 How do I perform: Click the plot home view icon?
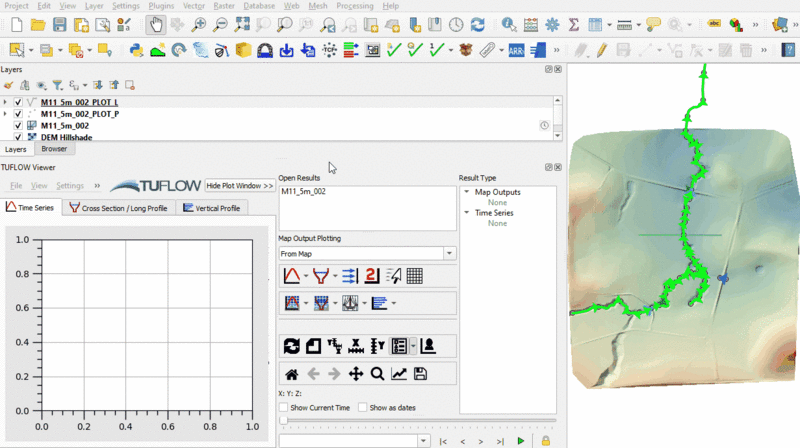click(x=291, y=374)
